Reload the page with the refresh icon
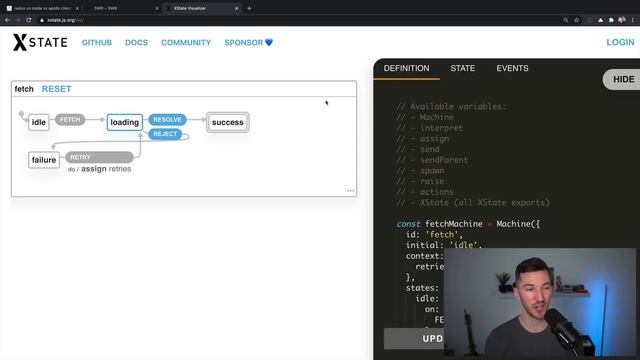640x360 pixels. pos(29,20)
